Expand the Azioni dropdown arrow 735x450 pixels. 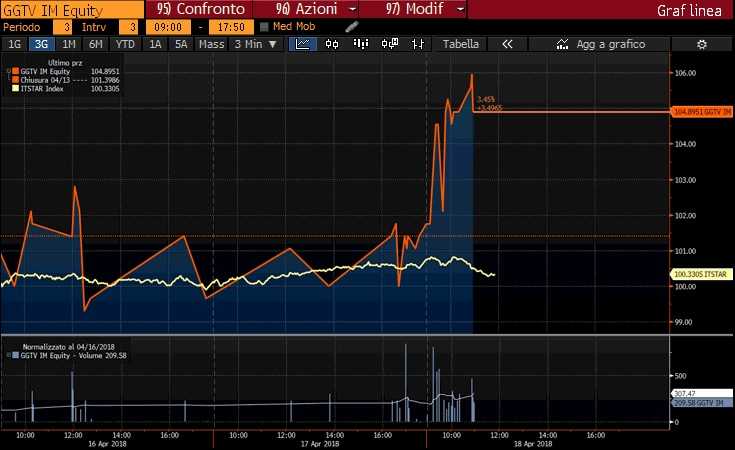coord(352,9)
